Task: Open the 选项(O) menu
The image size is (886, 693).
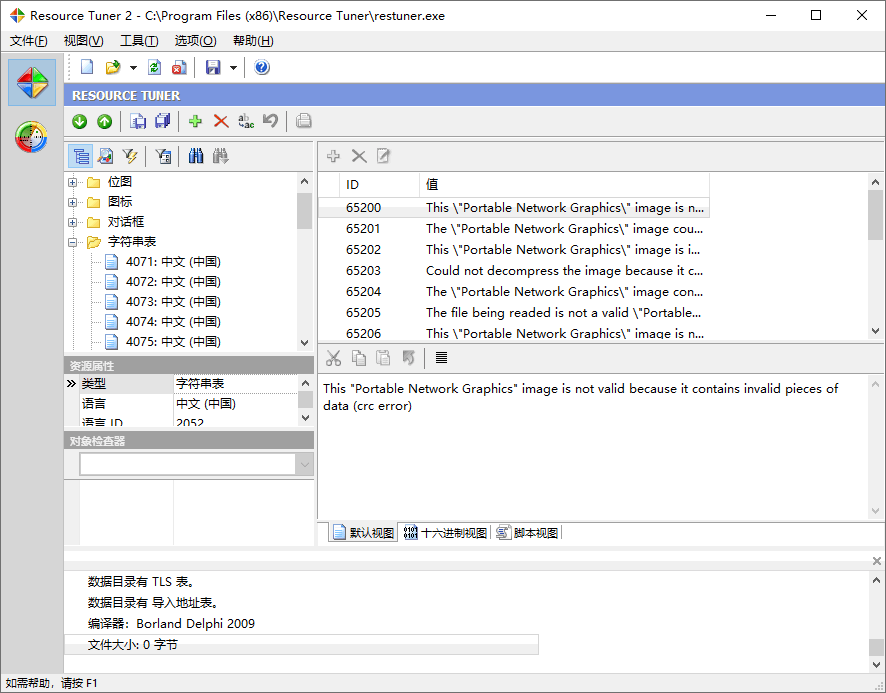Action: (196, 41)
